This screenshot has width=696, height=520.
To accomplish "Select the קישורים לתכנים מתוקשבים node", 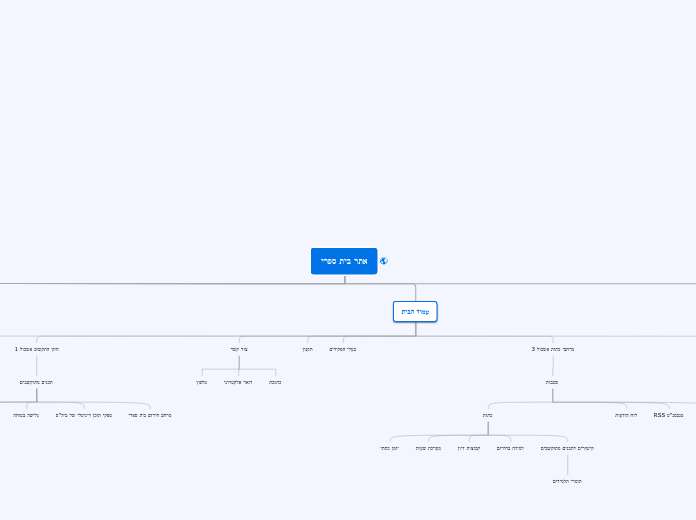I will [x=567, y=449].
